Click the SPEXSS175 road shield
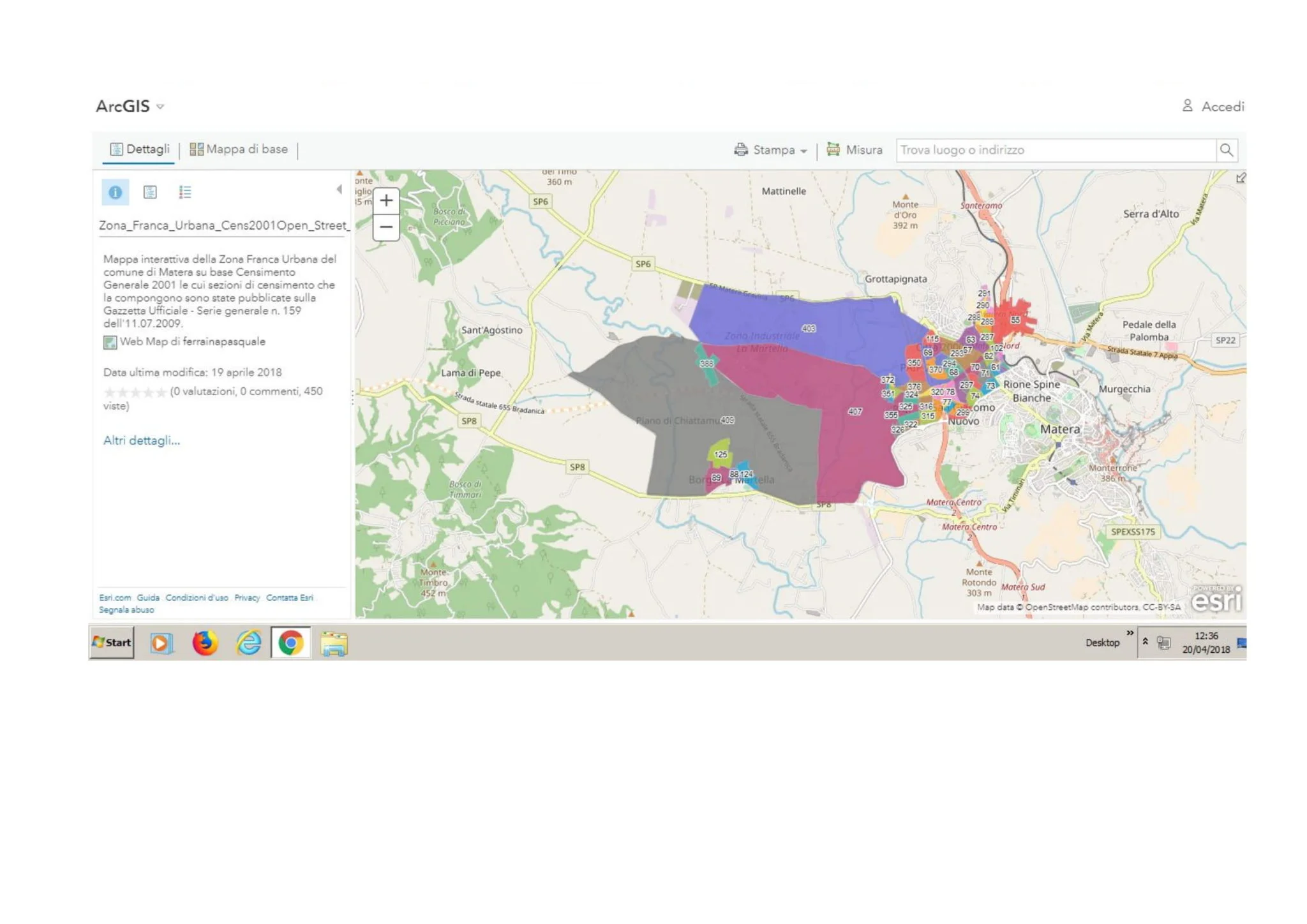The width and height of the screenshot is (1307, 924). [1133, 532]
